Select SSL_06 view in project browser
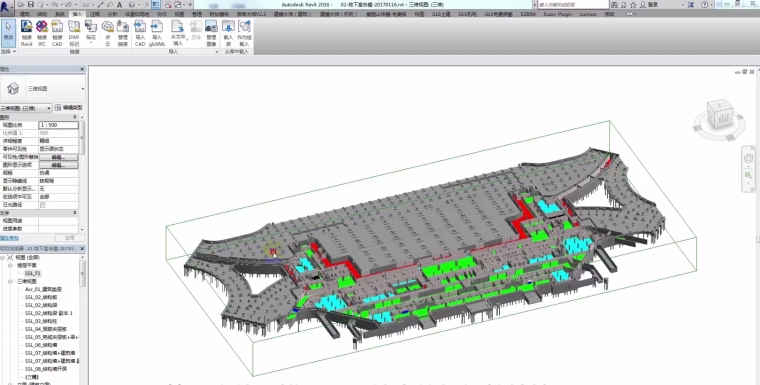Viewport: 760px width, 385px height. click(x=41, y=345)
